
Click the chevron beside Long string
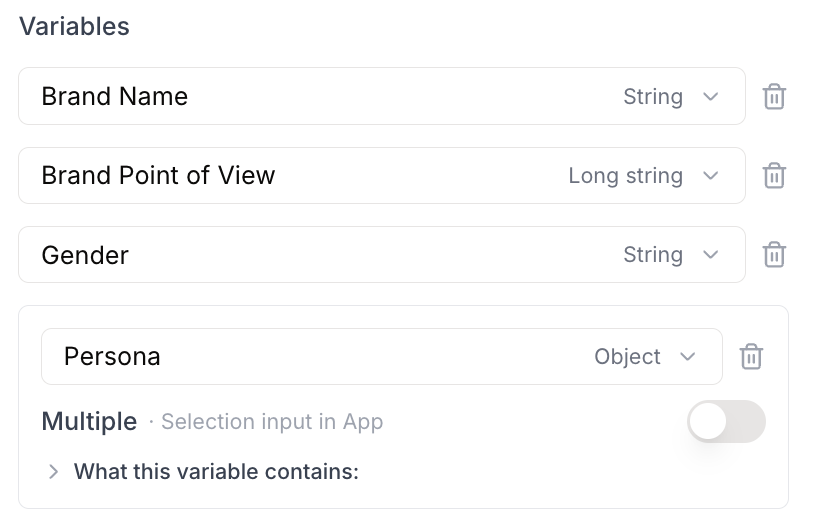(710, 176)
